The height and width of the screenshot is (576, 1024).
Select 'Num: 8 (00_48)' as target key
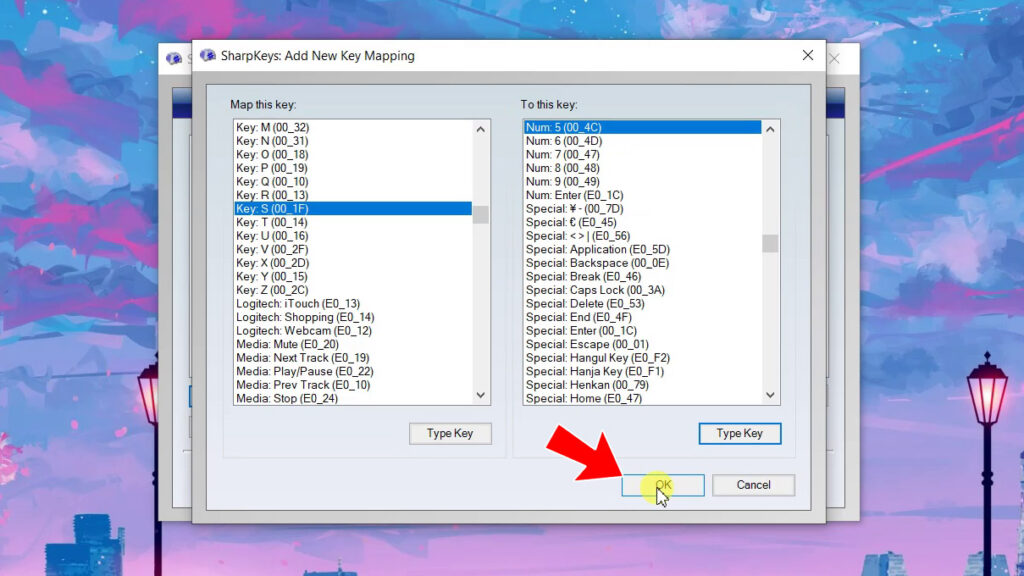[643, 168]
